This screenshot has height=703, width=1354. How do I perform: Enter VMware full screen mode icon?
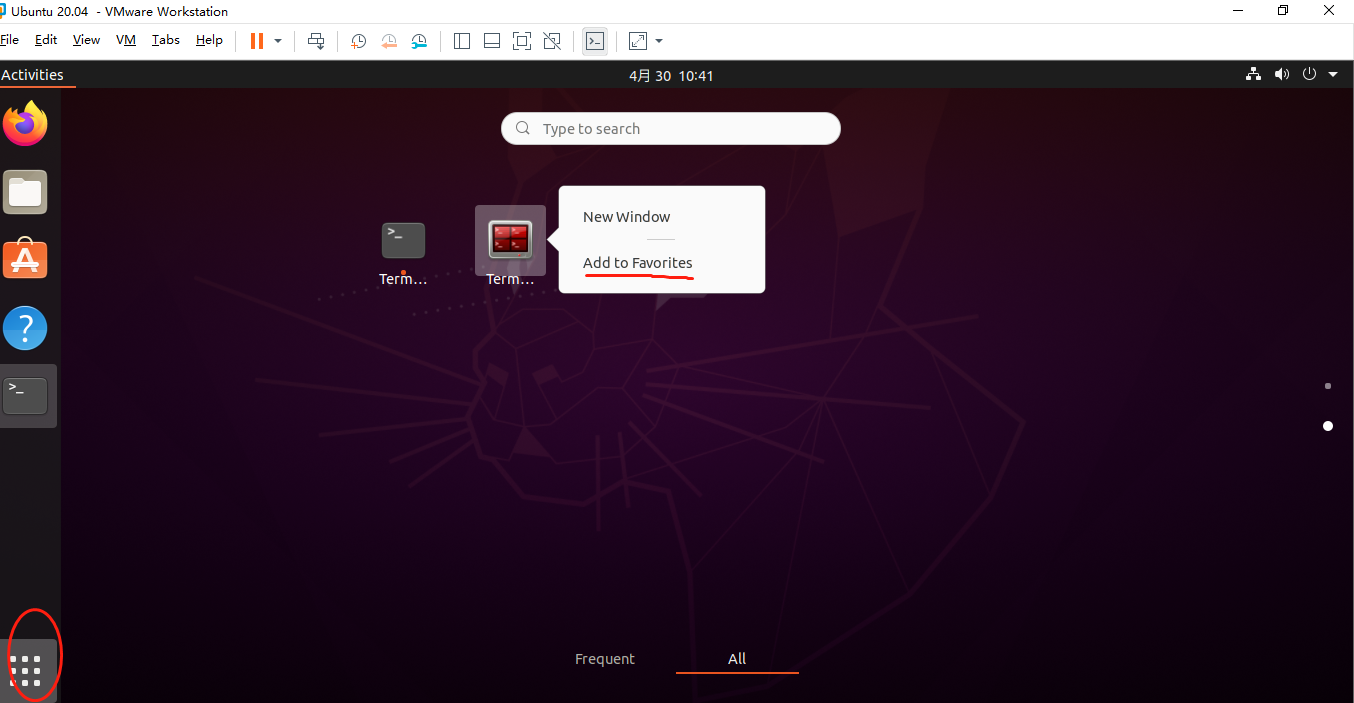(x=522, y=41)
